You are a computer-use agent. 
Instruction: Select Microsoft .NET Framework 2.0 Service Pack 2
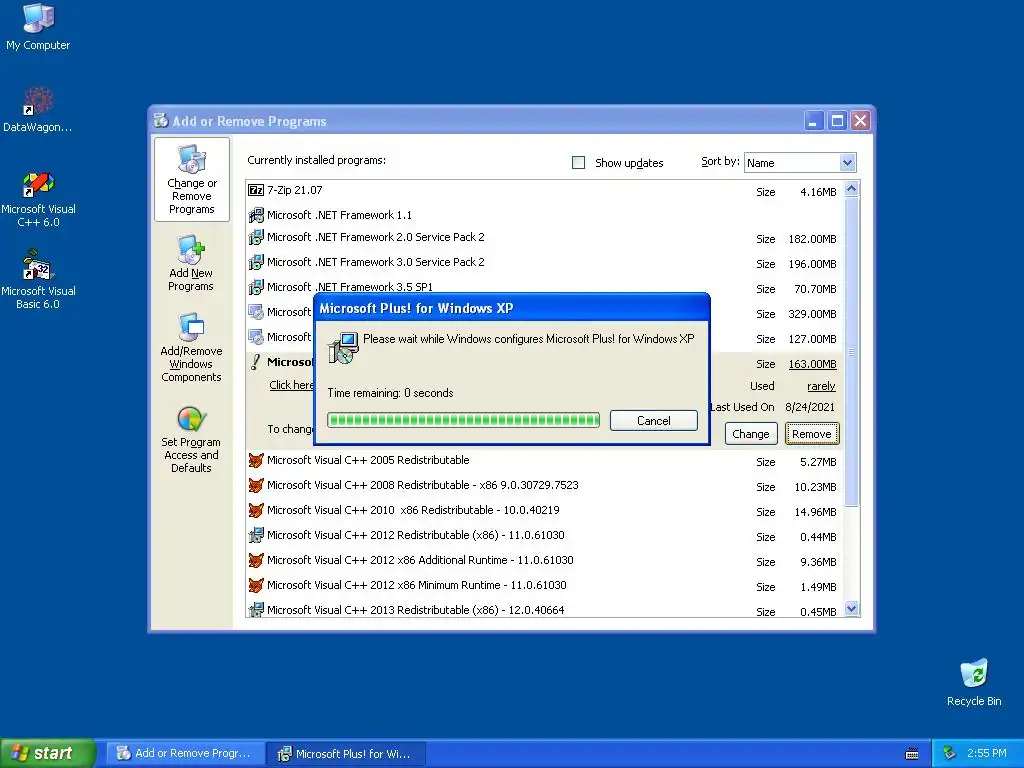pos(545,238)
